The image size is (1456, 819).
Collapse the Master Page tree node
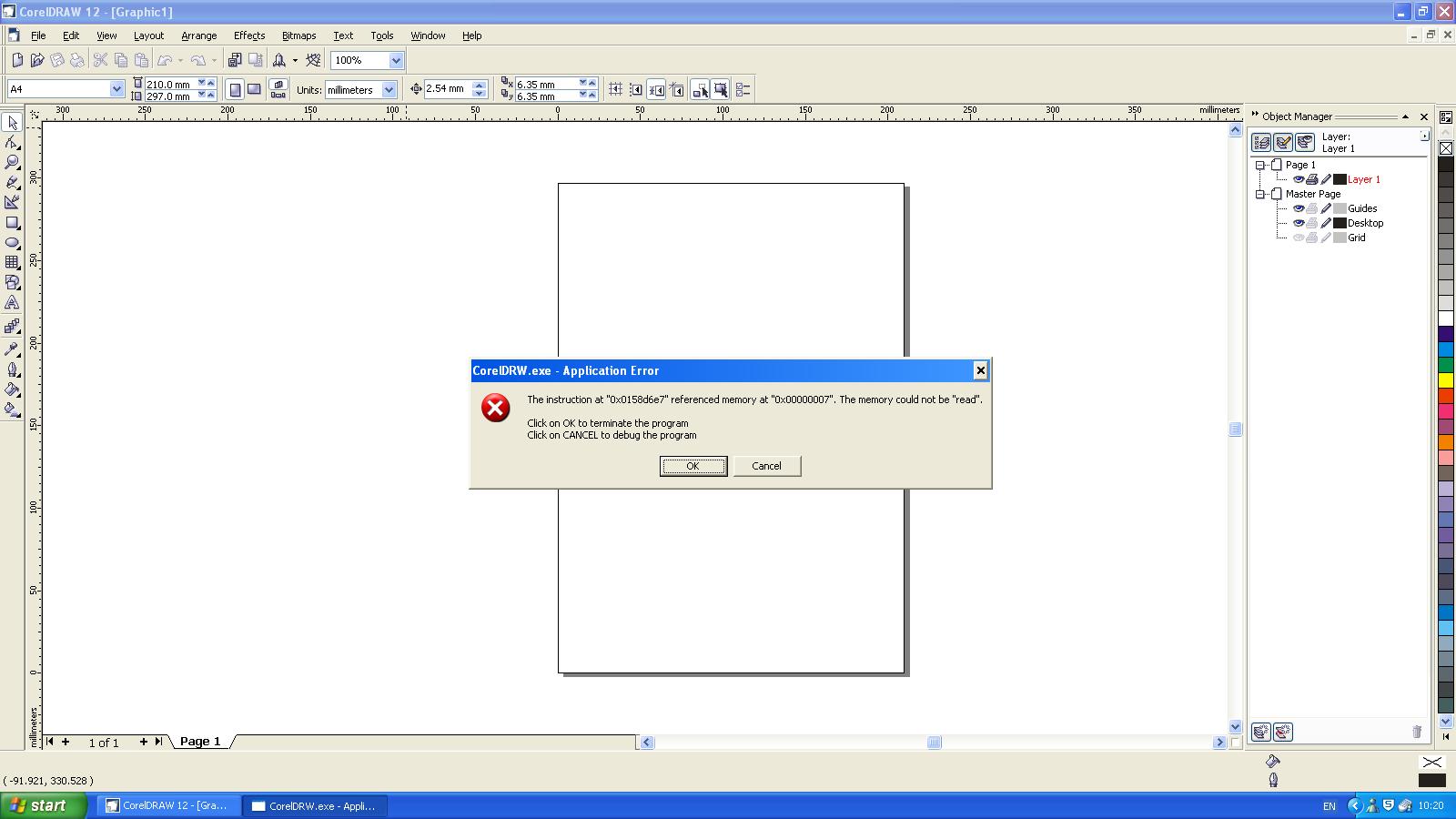(x=1260, y=194)
